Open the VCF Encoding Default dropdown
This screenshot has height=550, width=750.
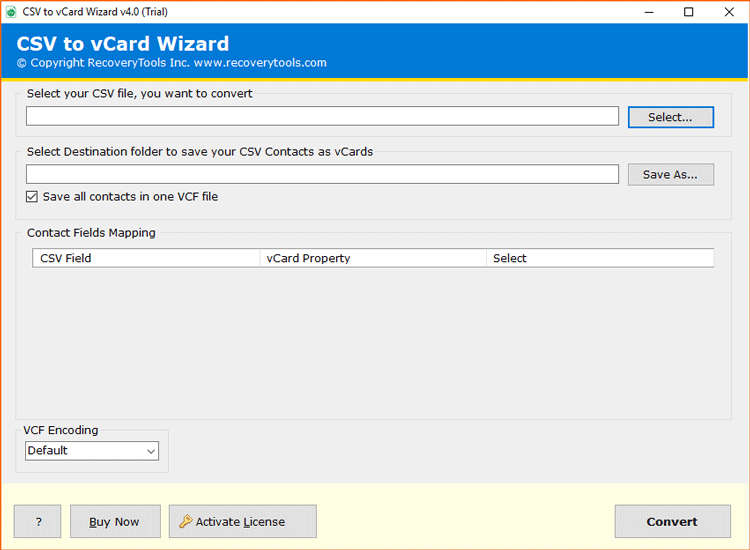[x=92, y=451]
